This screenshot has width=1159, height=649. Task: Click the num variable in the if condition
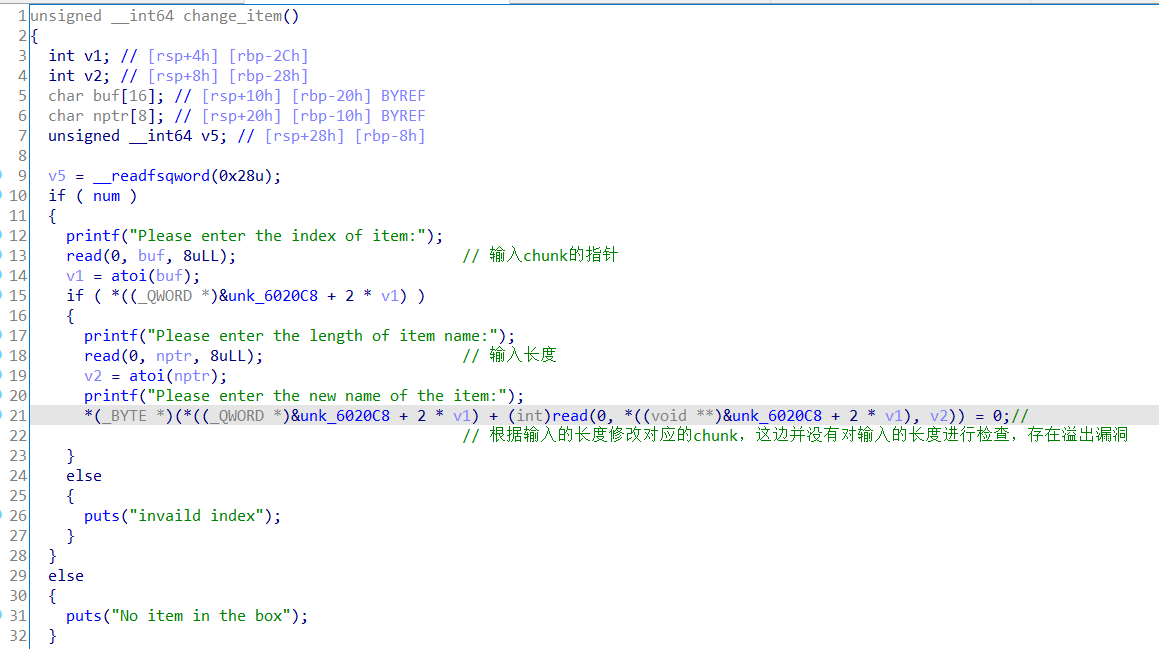coord(106,195)
